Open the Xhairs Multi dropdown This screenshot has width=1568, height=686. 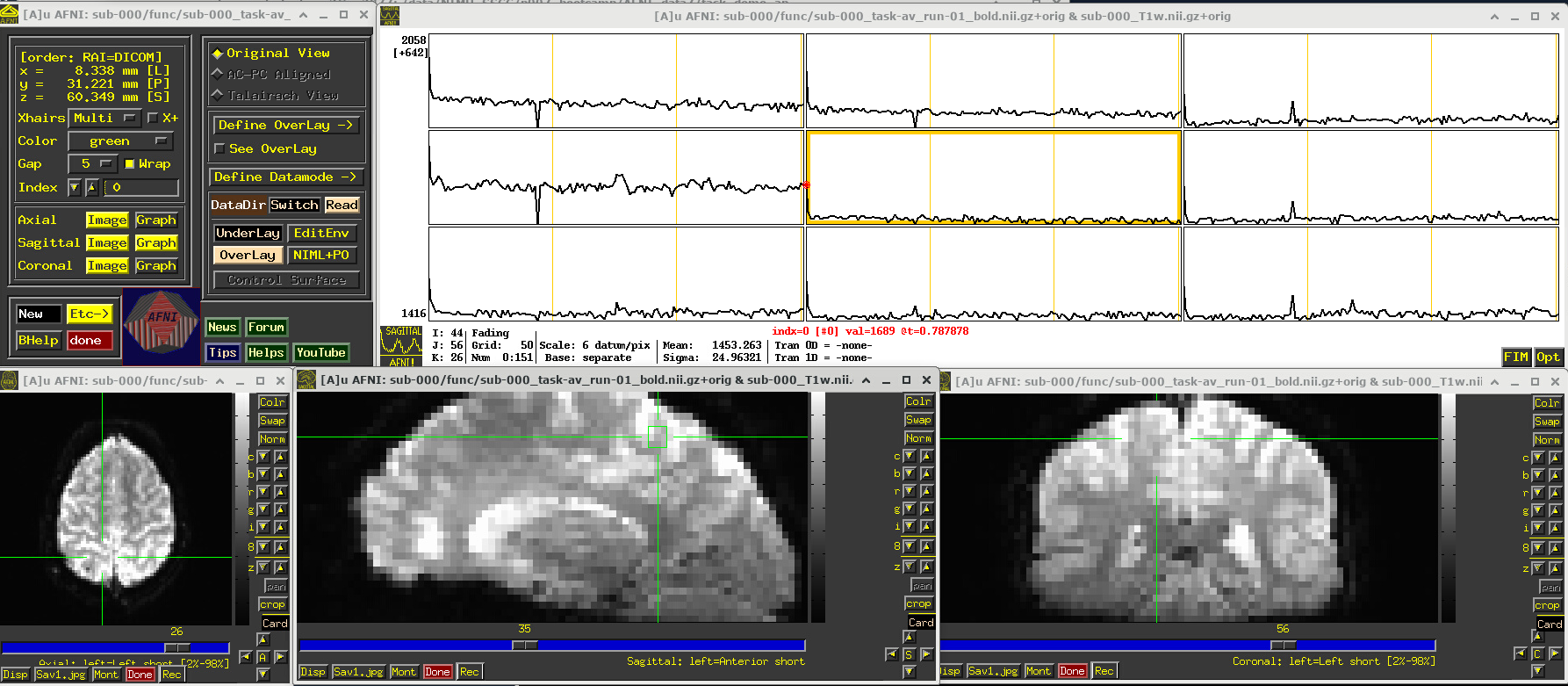coord(105,118)
